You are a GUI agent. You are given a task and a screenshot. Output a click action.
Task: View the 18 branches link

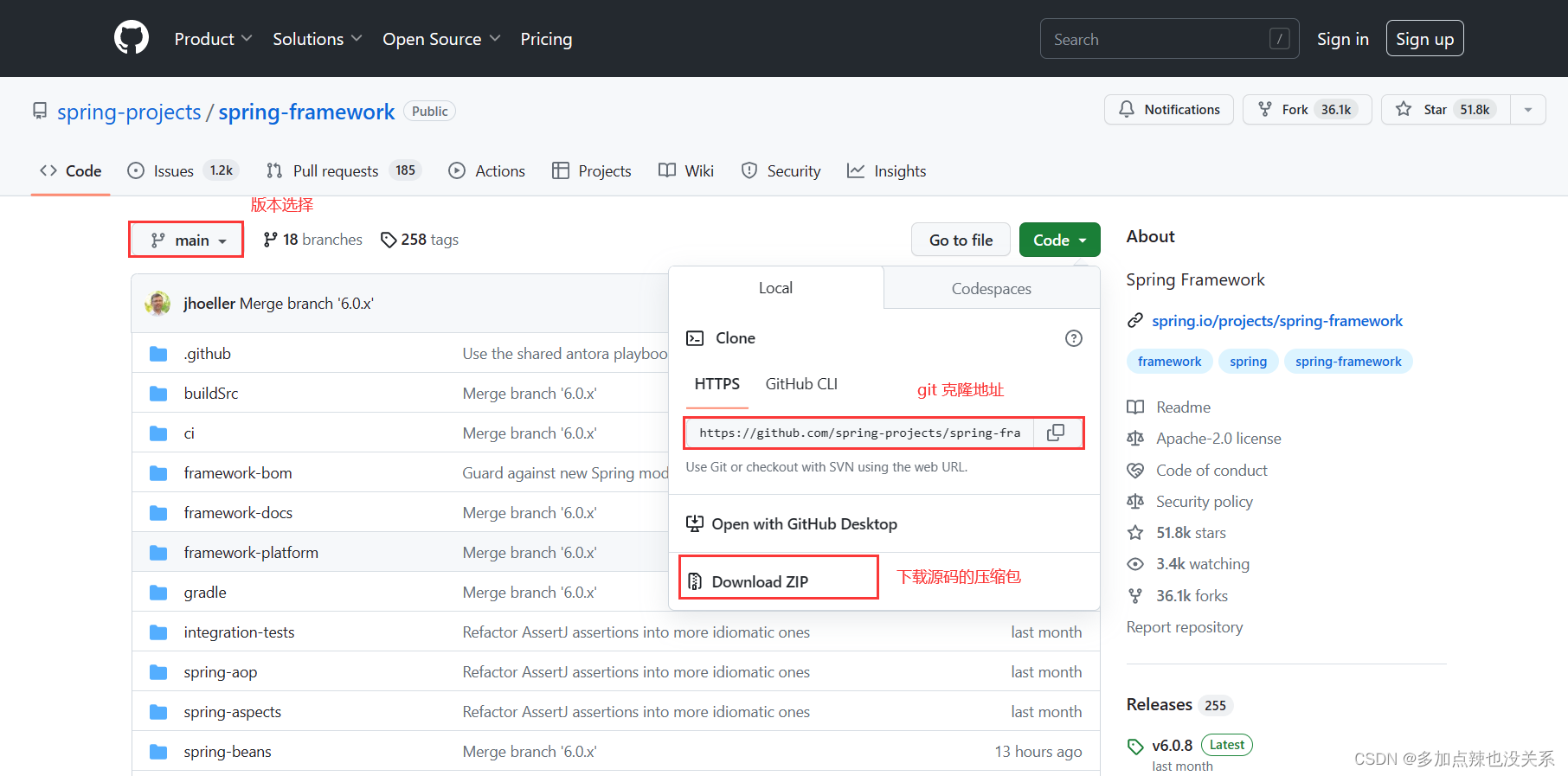[312, 240]
